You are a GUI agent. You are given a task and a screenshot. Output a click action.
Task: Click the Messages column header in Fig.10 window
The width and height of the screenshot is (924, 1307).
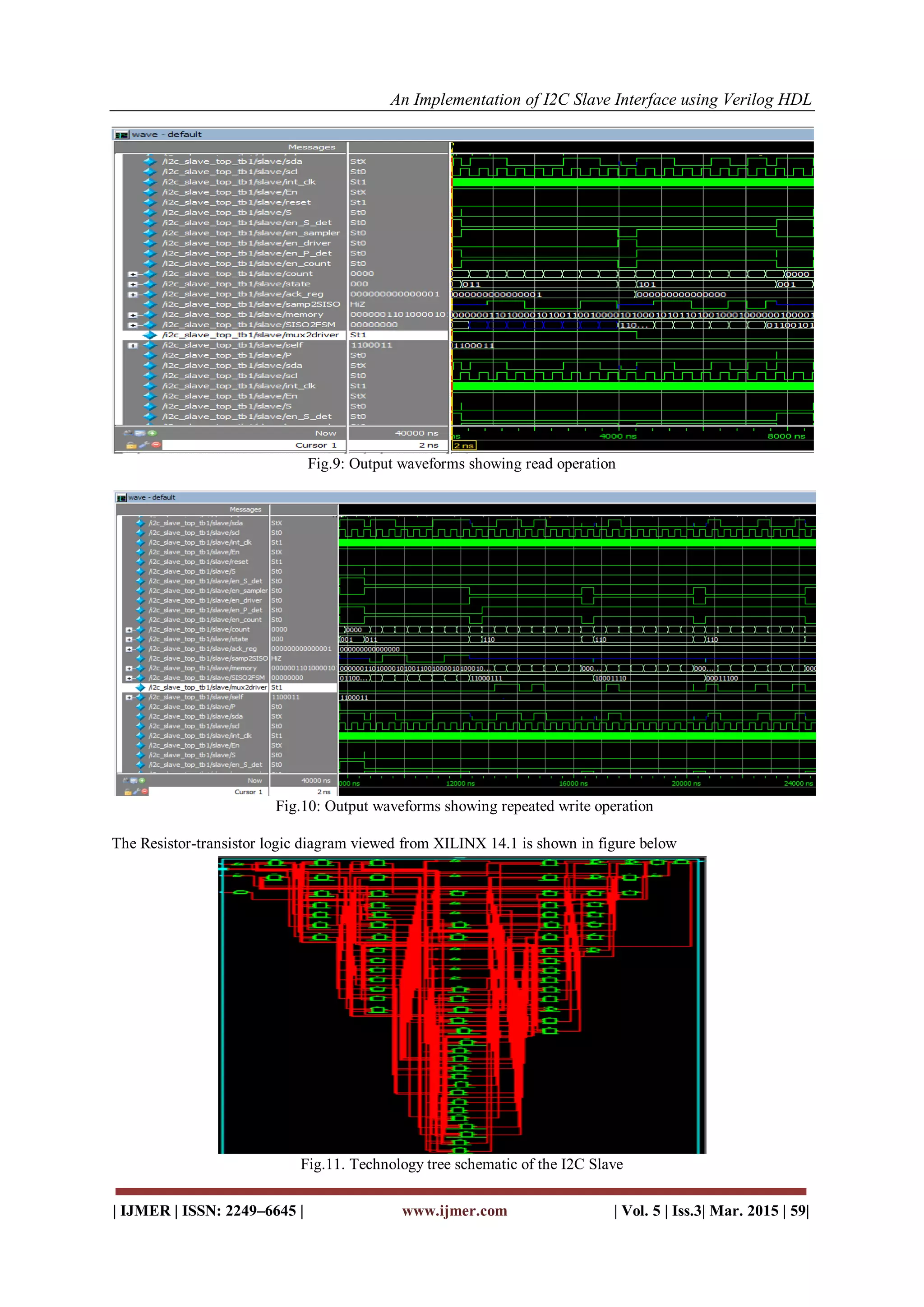coord(245,510)
